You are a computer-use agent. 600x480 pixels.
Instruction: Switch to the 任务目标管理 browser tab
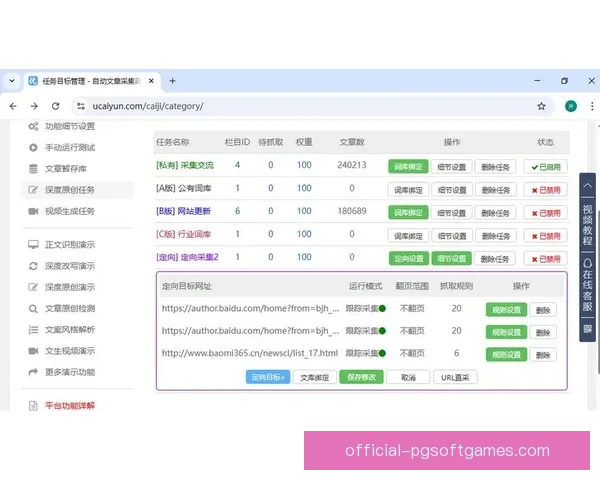coord(92,81)
